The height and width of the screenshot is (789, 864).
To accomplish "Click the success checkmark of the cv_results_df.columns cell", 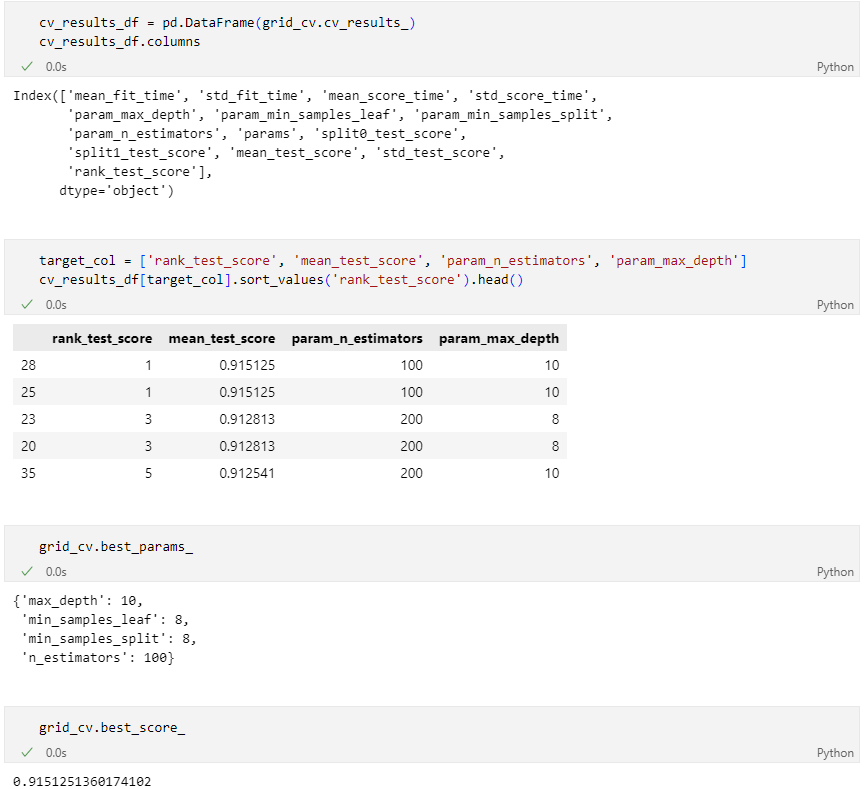I will pos(26,67).
